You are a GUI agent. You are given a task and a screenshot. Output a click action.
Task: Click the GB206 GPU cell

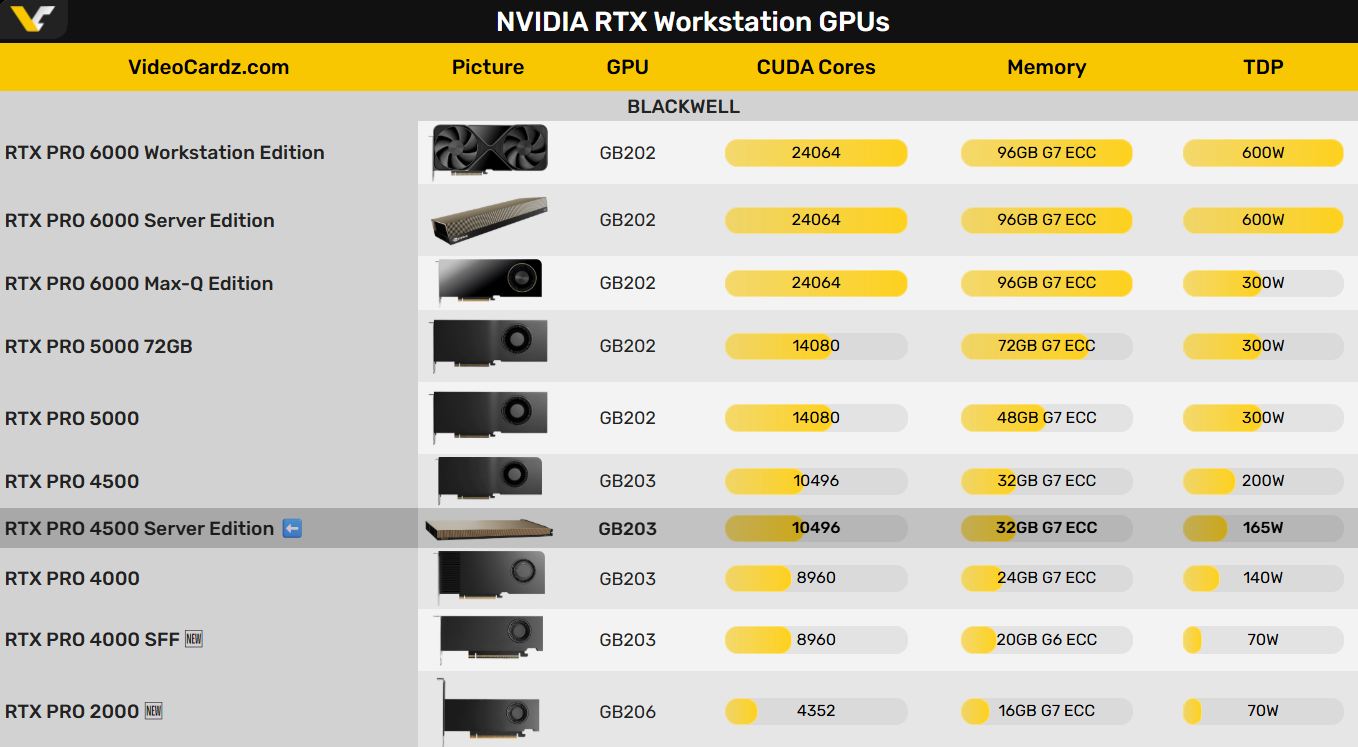627,712
